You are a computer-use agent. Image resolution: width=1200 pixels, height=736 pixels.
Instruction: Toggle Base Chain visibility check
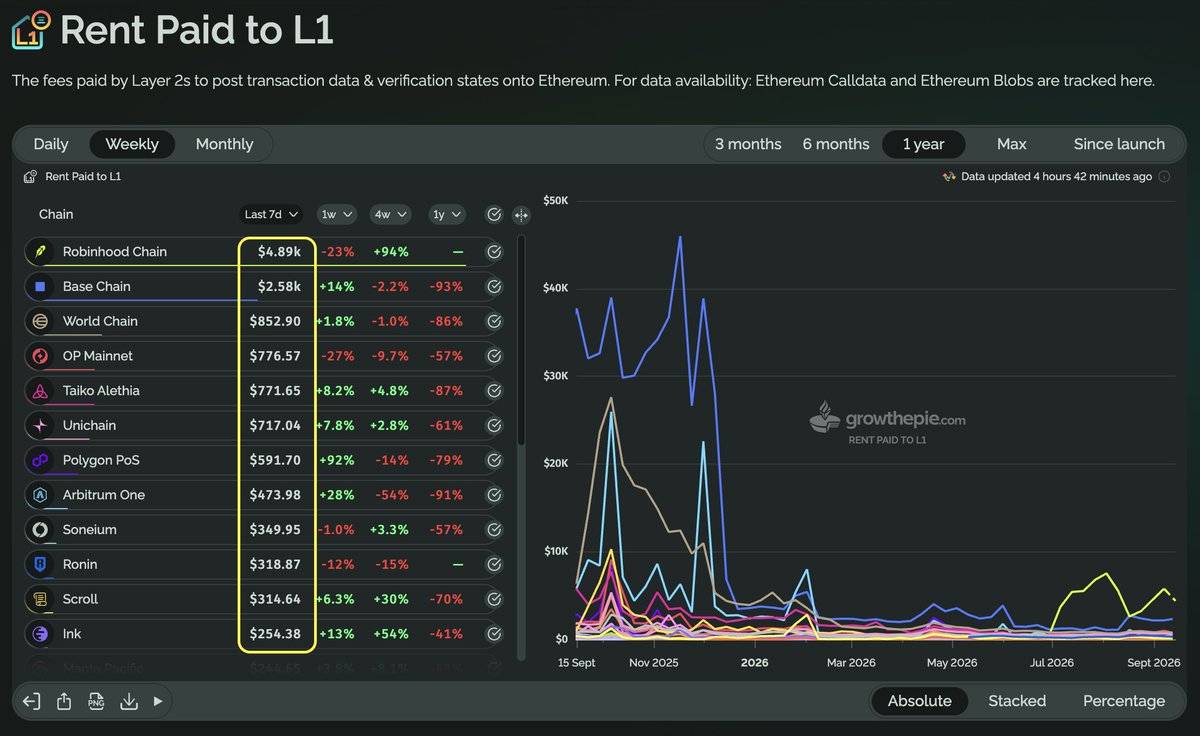click(x=494, y=287)
